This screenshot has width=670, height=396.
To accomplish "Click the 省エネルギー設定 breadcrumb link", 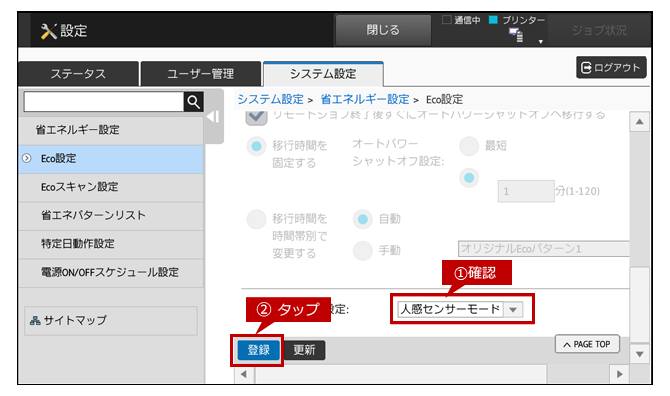I will [365, 100].
